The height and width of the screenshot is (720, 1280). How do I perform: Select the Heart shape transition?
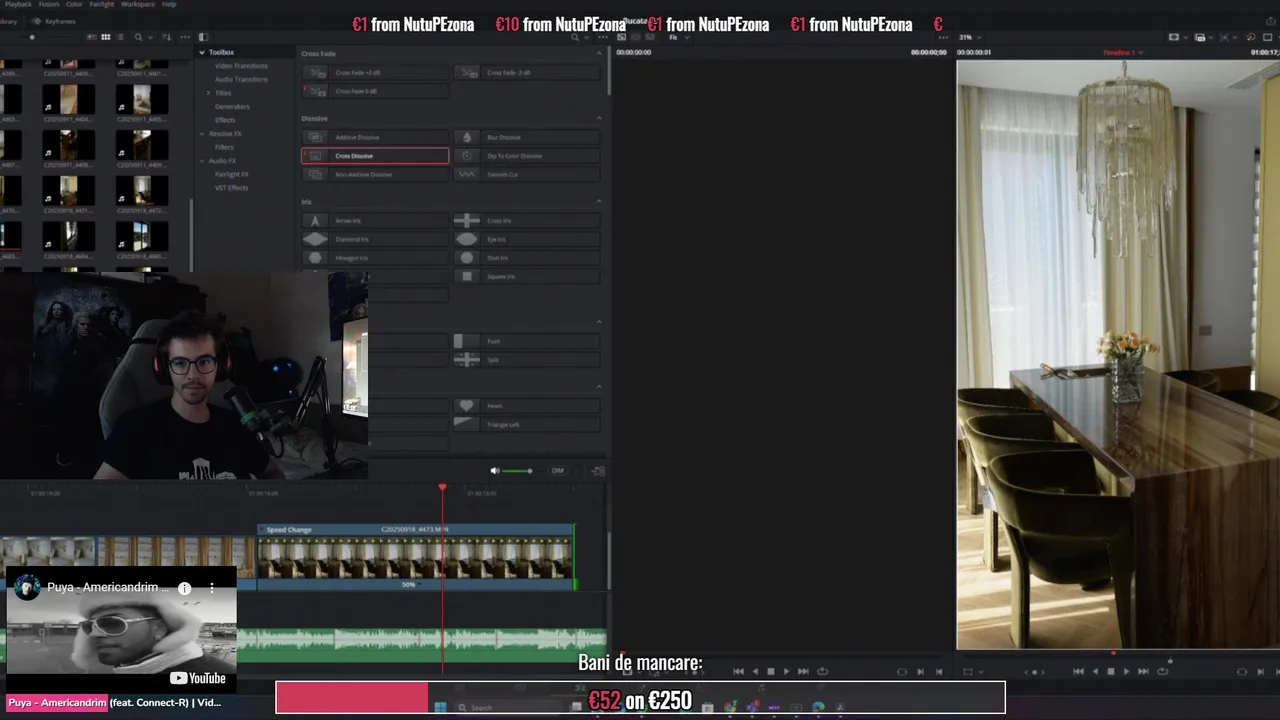point(527,406)
